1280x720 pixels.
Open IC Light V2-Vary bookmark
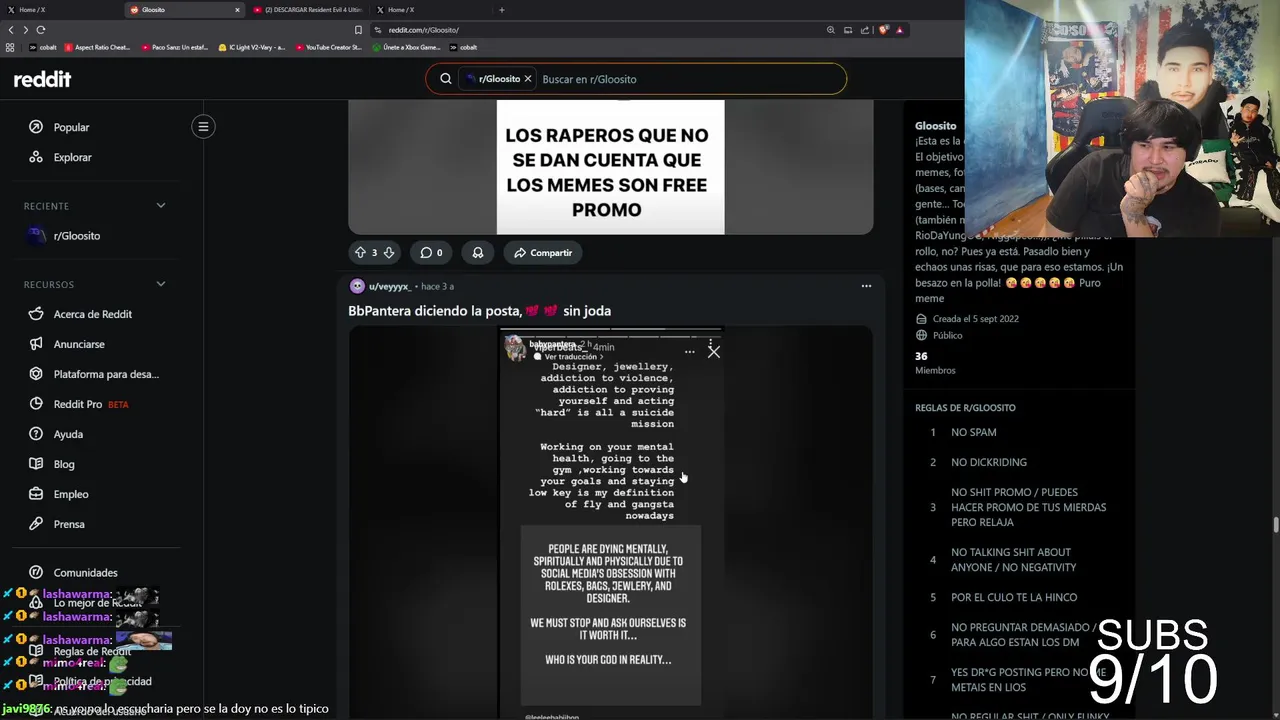tap(251, 47)
